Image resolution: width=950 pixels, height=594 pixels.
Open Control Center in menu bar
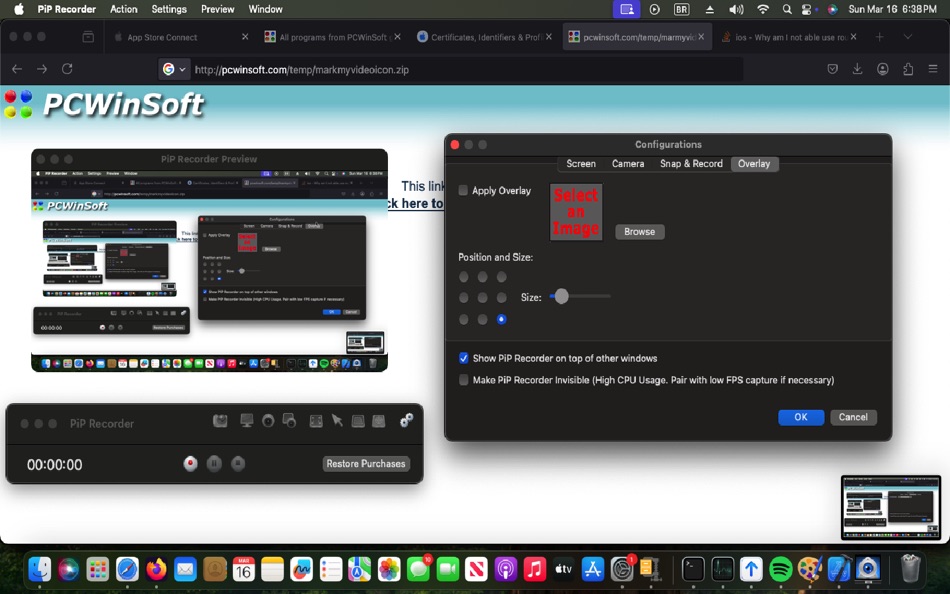806,9
